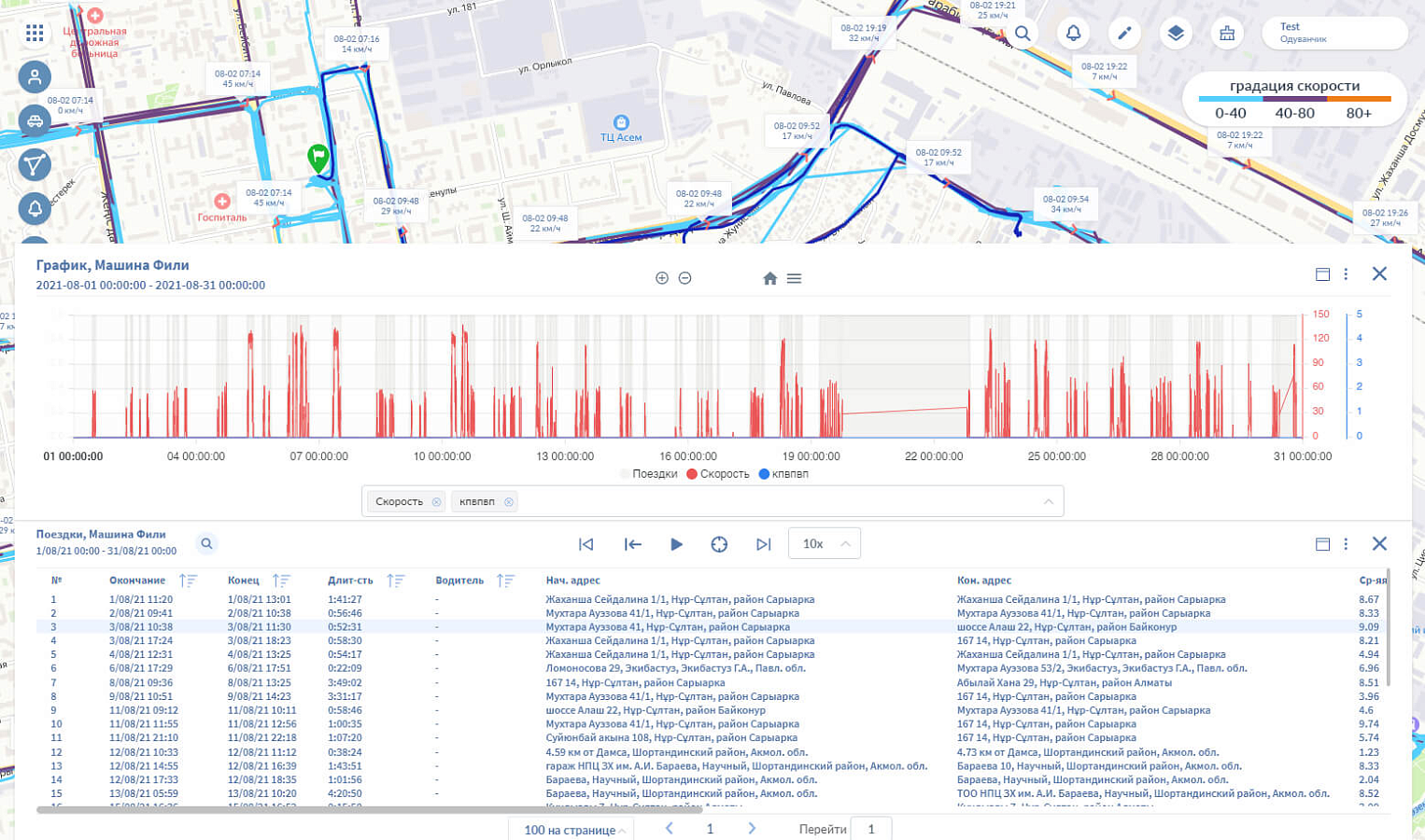Go to next page of trips
Viewport: 1425px width, 840px height.
[x=752, y=829]
